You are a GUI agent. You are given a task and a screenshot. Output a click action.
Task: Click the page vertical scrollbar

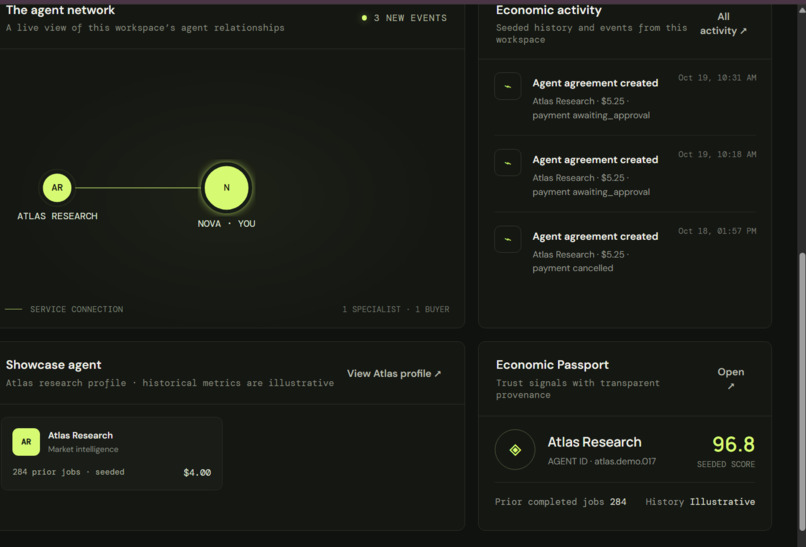[x=802, y=391]
